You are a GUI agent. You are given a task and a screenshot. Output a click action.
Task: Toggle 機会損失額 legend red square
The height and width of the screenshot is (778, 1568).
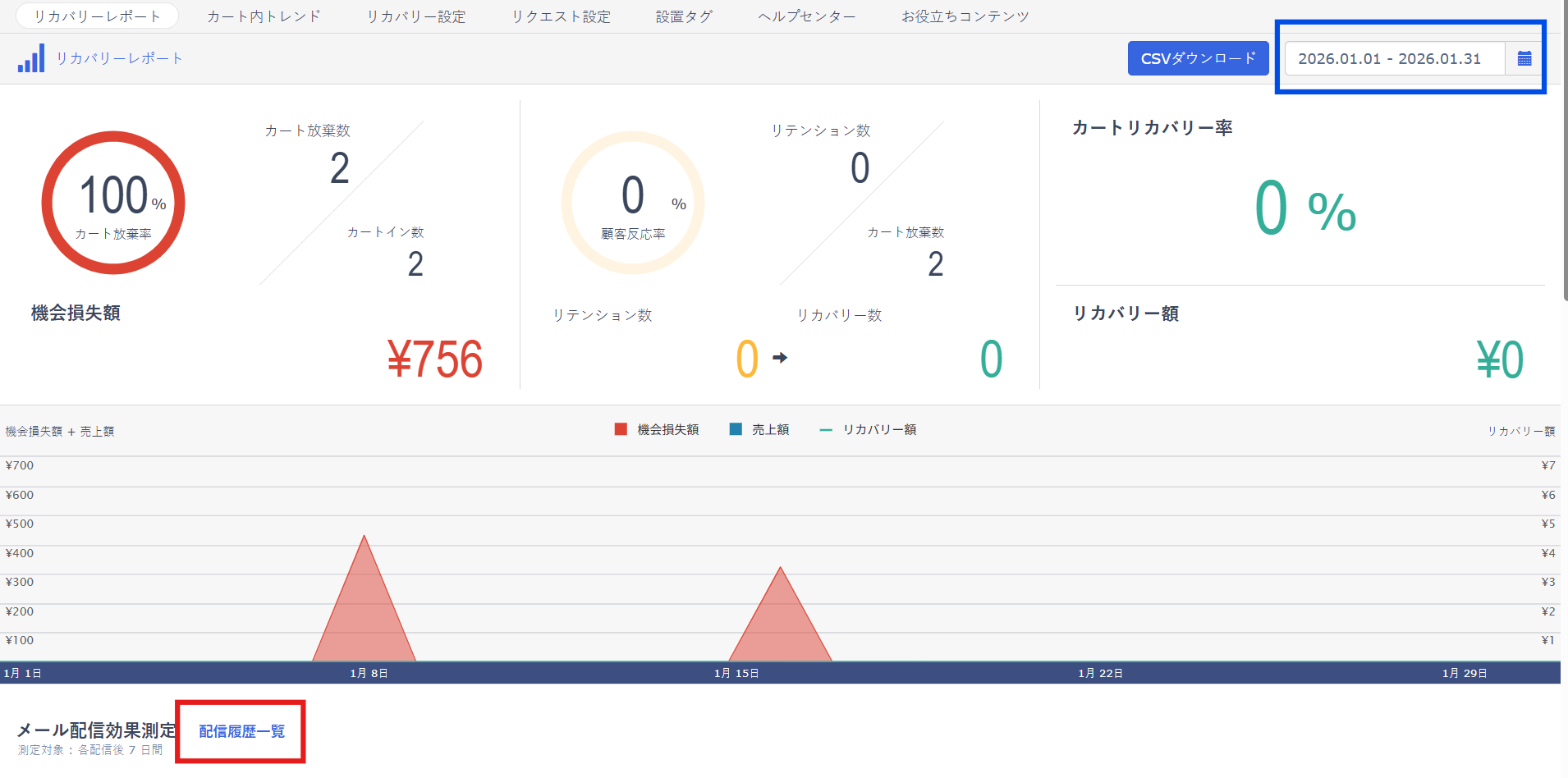(x=621, y=429)
